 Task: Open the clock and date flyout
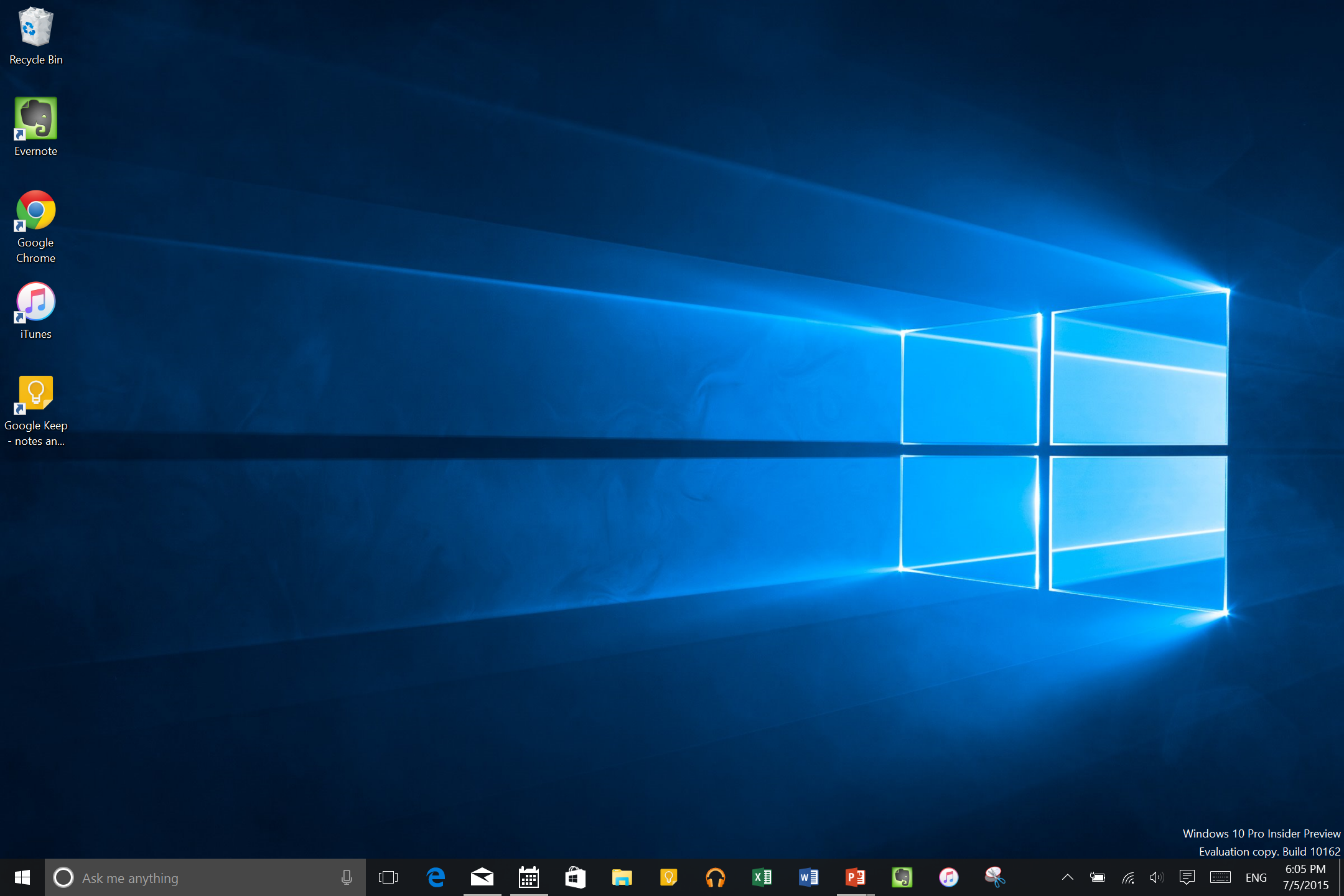click(x=1305, y=877)
